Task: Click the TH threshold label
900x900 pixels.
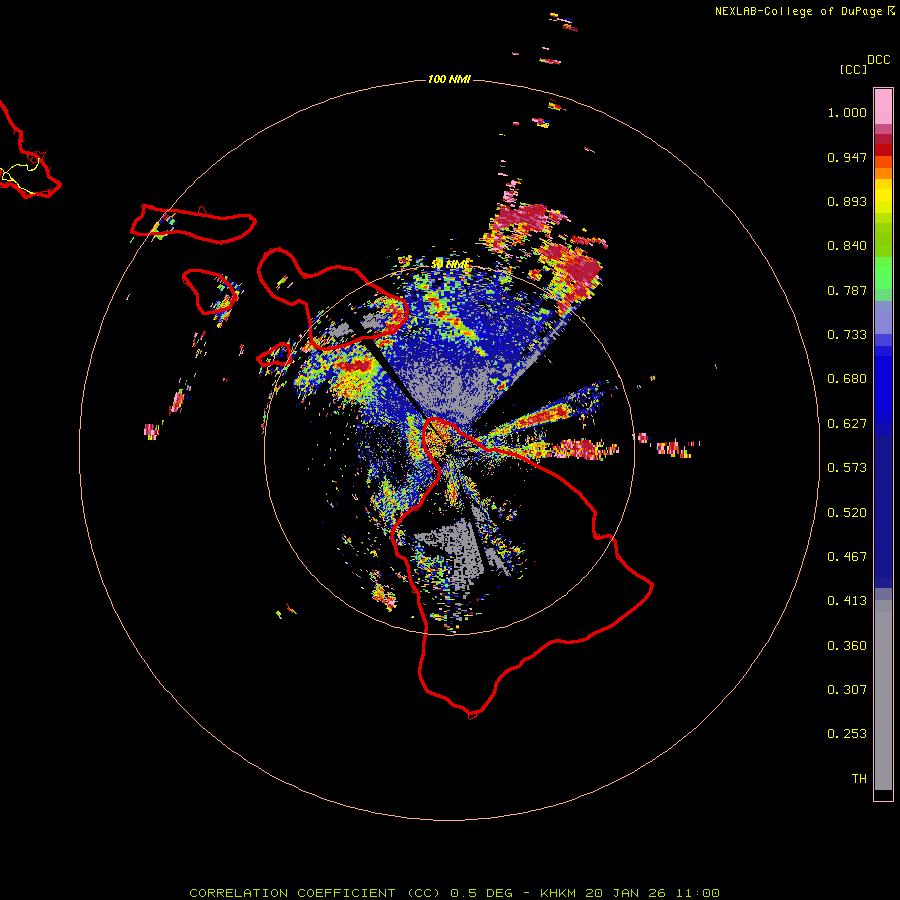Action: (x=859, y=779)
